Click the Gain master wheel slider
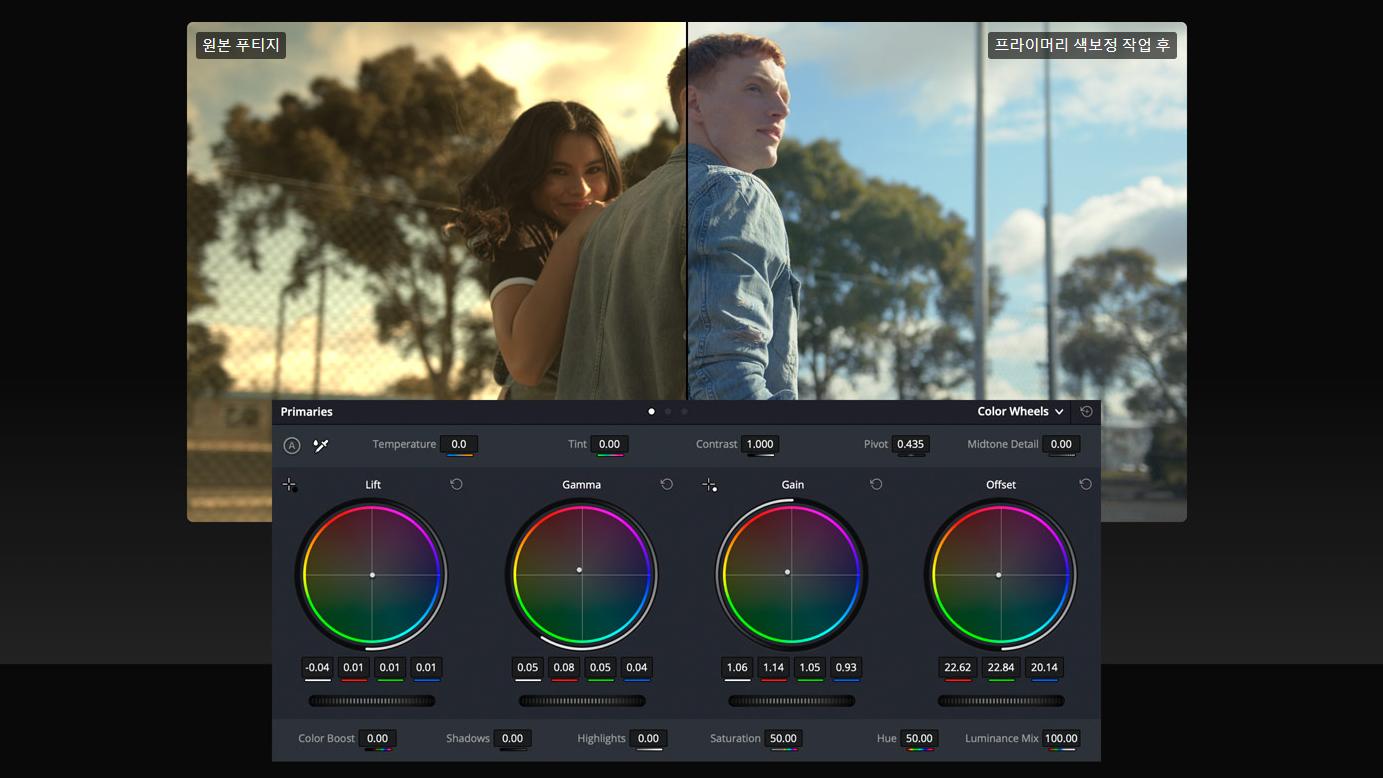1383x778 pixels. [x=791, y=701]
